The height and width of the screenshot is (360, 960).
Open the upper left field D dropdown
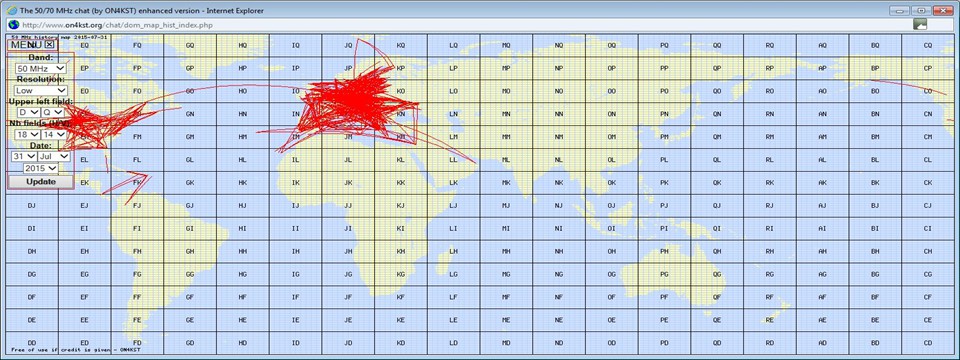click(x=28, y=113)
